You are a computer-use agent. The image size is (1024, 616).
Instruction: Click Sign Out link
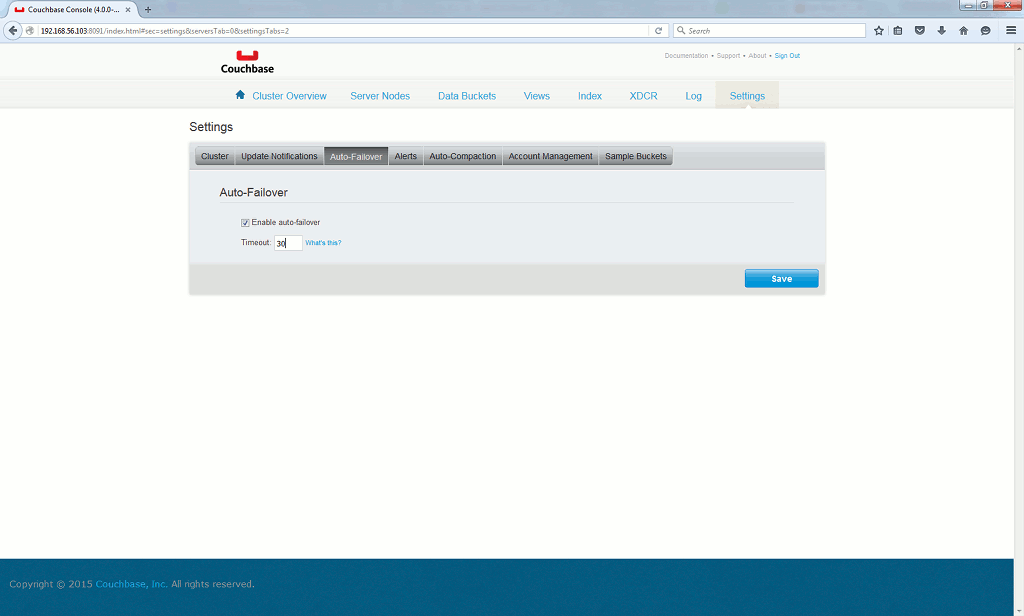787,56
